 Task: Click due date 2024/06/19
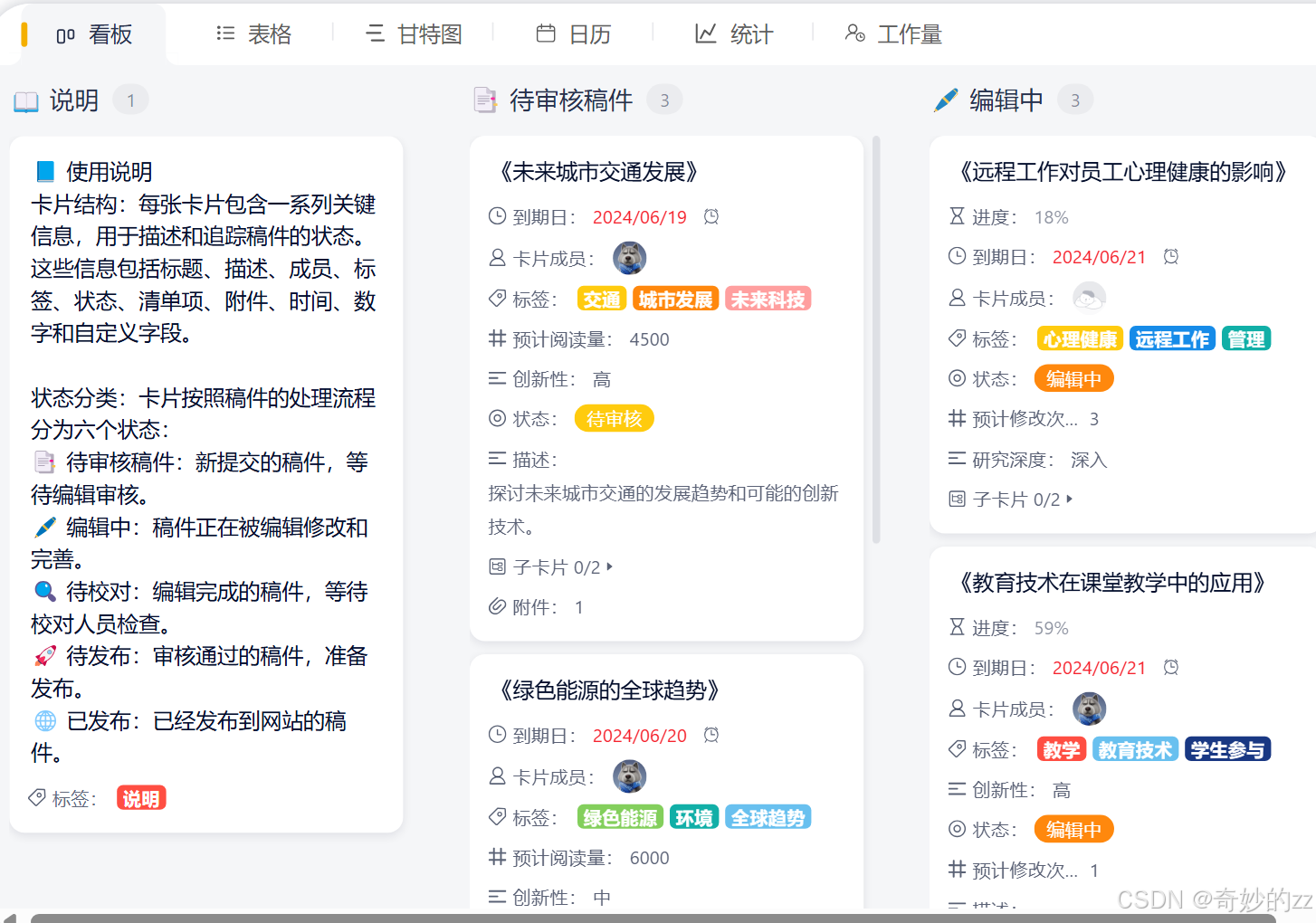pyautogui.click(x=640, y=217)
